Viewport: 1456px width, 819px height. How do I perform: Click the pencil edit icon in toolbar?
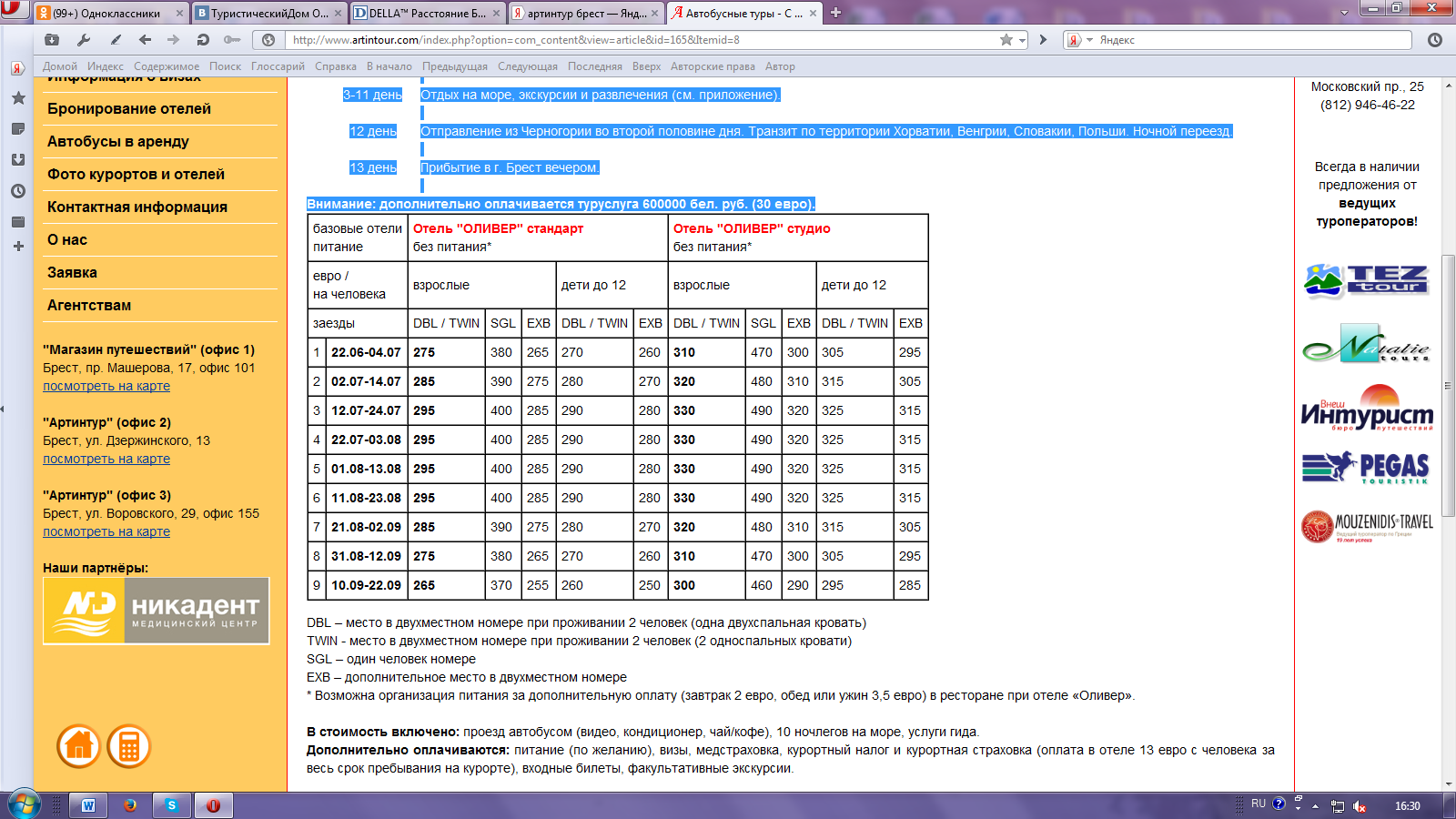click(116, 40)
